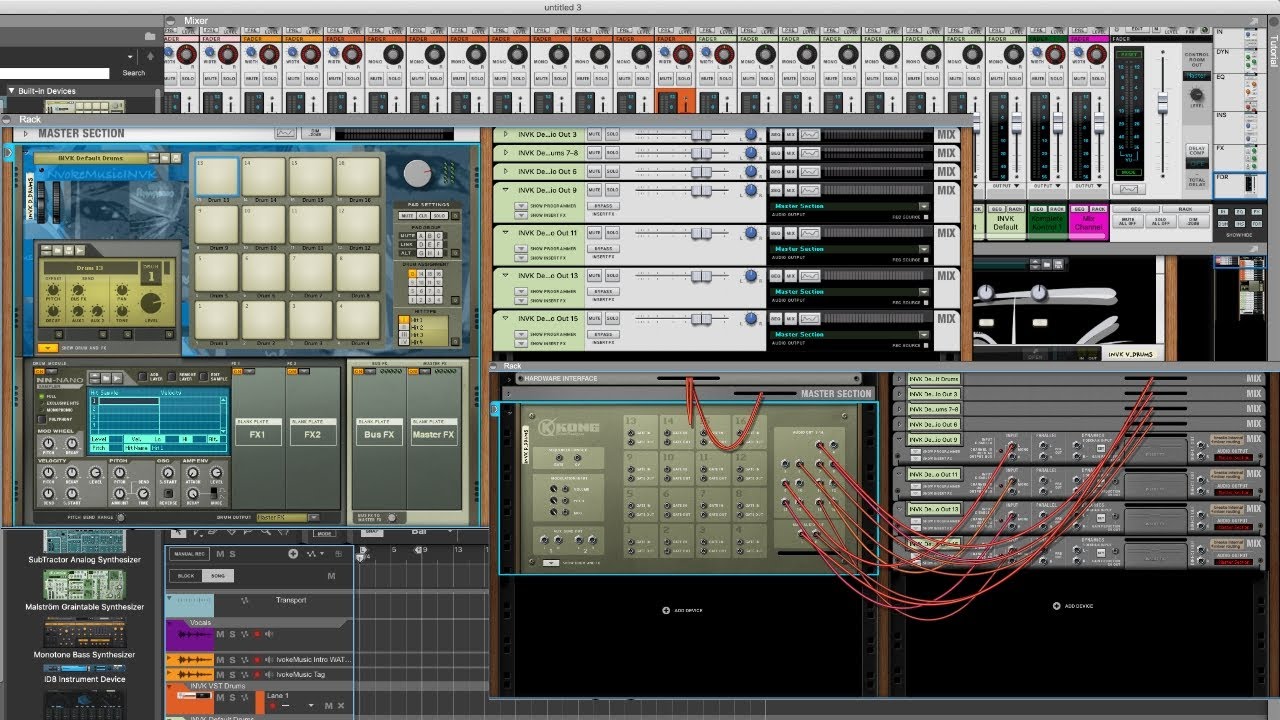Open the mixer master spectrum EQ button
1280x720 pixels.
(1128, 188)
